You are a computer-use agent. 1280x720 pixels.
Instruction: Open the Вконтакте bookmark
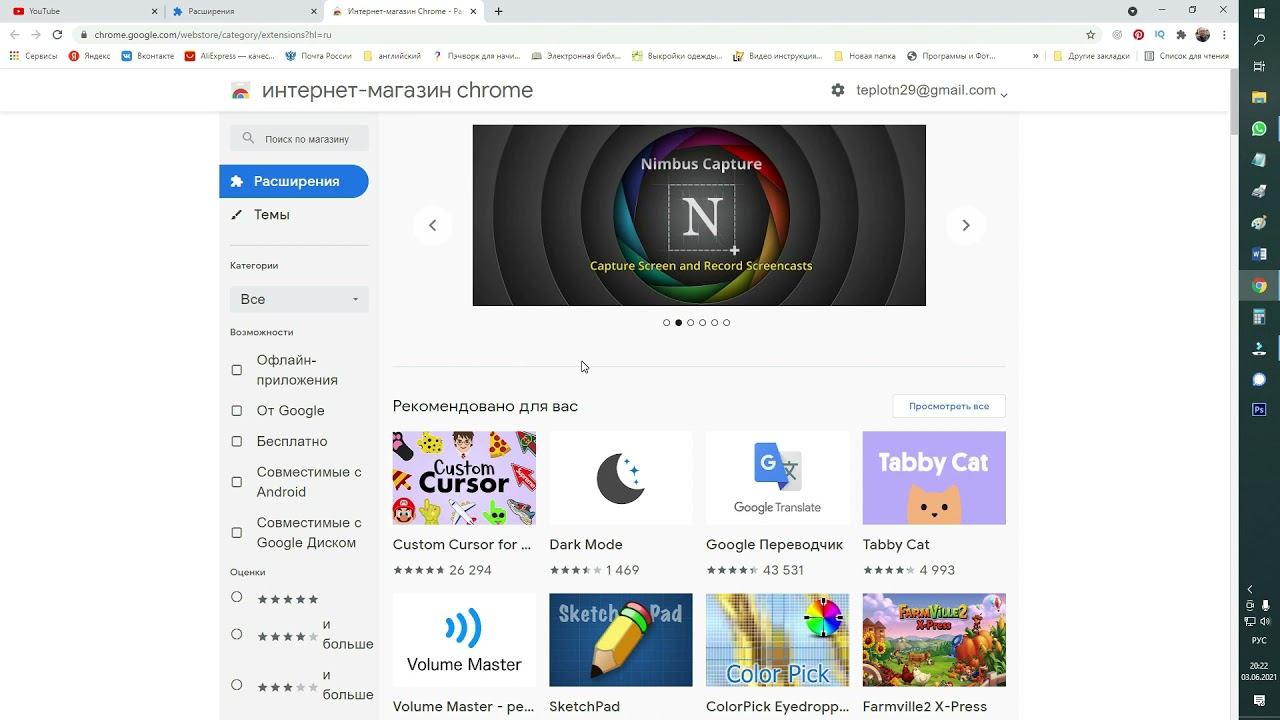coord(148,56)
